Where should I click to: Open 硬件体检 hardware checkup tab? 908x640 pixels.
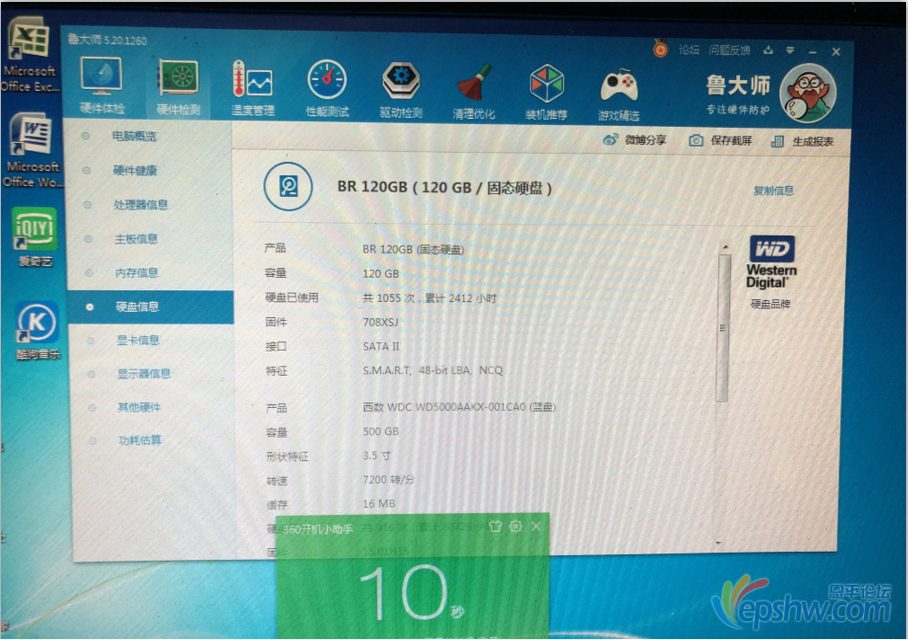[102, 86]
